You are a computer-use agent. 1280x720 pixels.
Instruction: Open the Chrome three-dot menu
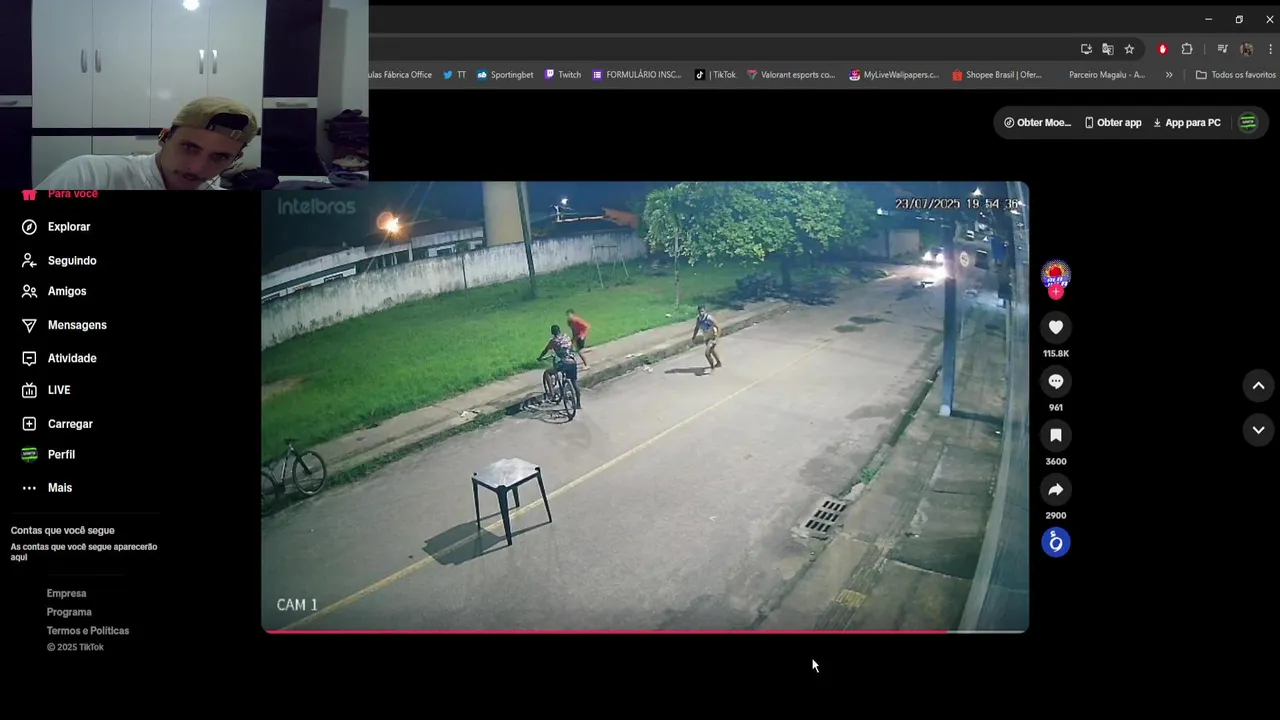[x=1270, y=49]
